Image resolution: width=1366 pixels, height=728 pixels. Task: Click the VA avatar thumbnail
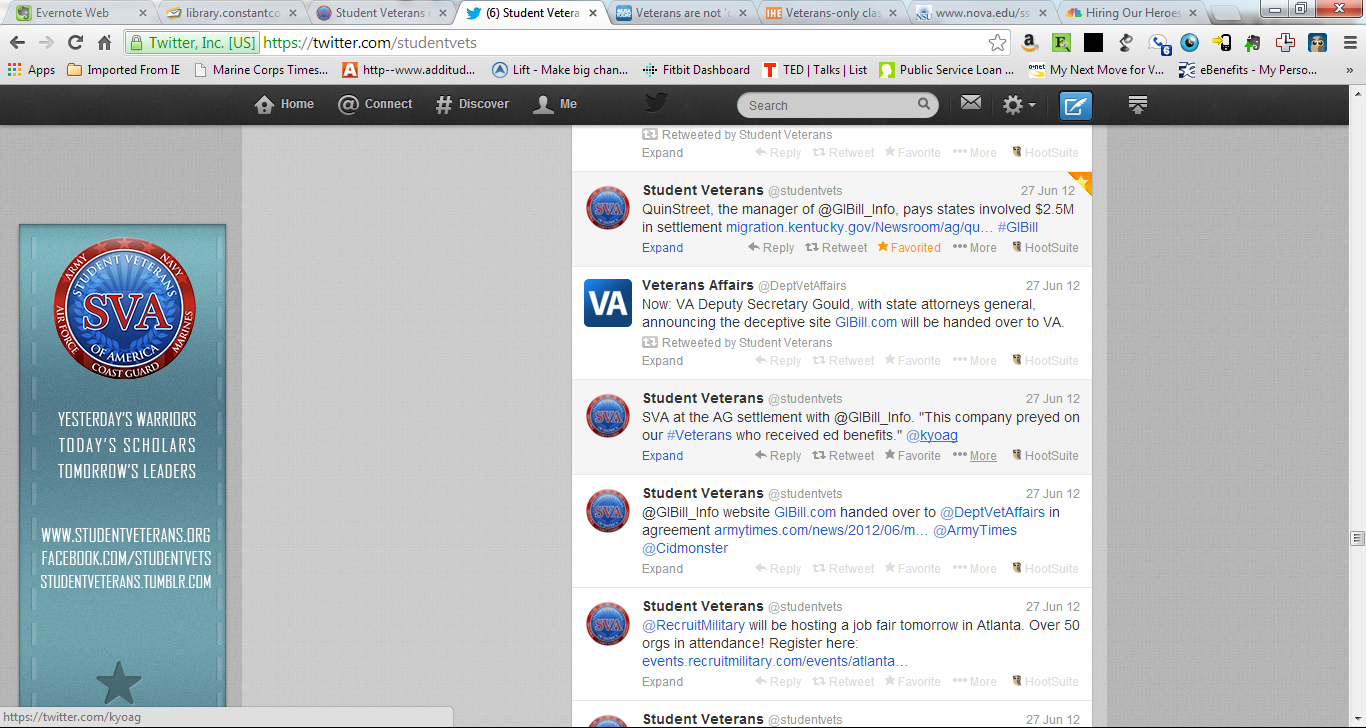[608, 303]
